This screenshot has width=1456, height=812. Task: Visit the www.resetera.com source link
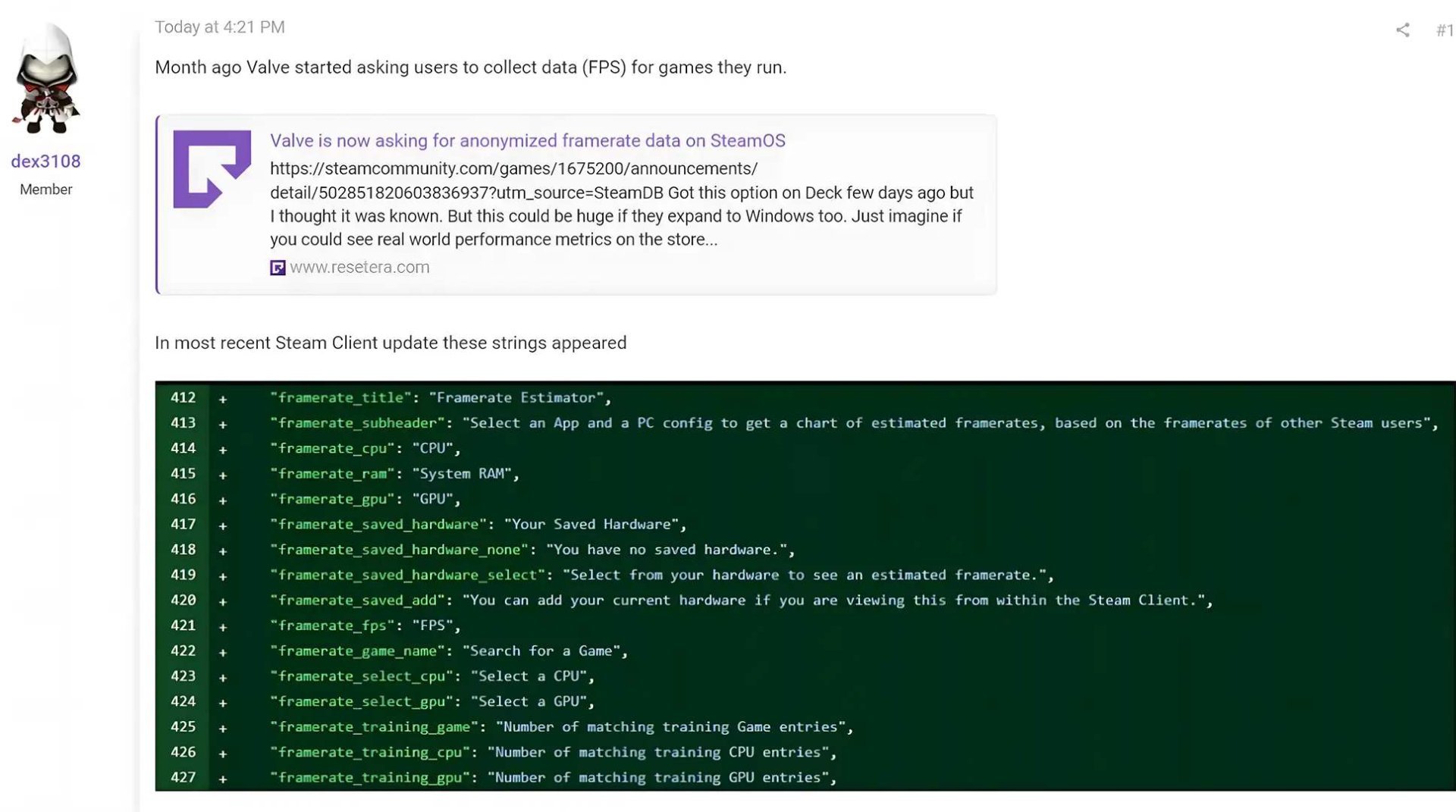(360, 267)
